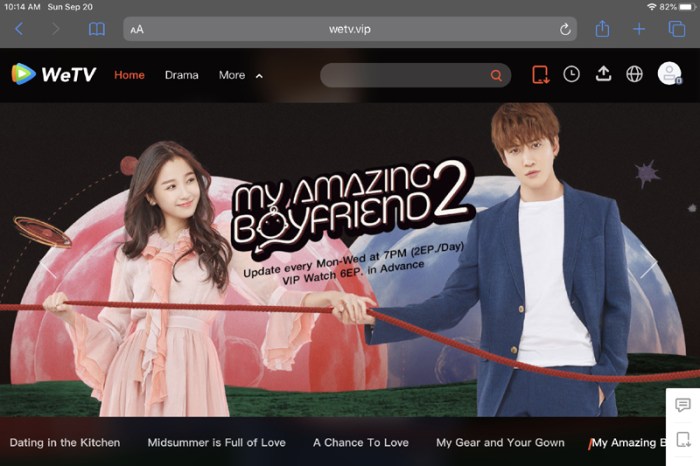Open the Drama menu item
This screenshot has height=466, width=700.
(181, 75)
